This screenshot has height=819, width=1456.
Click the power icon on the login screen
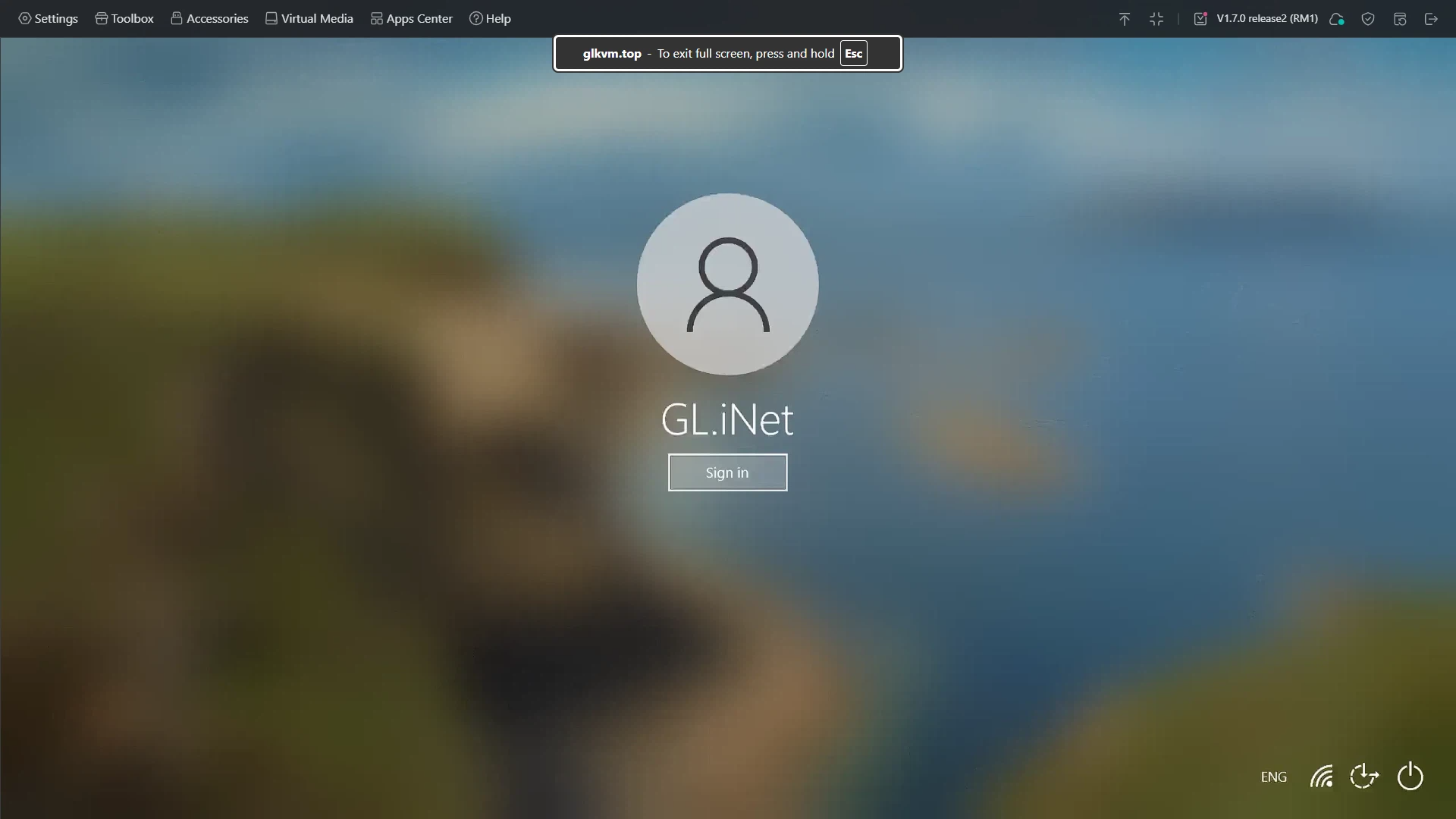click(x=1410, y=777)
